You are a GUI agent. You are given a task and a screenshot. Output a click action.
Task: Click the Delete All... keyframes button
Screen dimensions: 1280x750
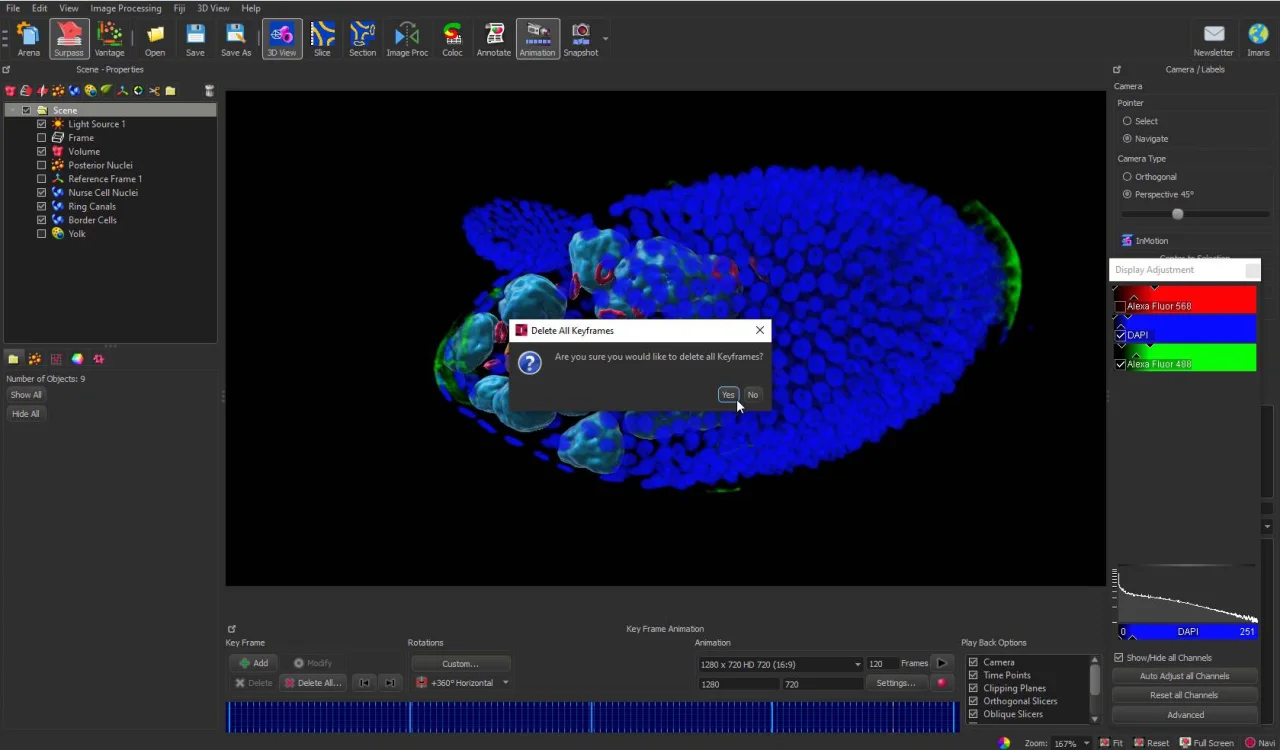[x=312, y=683]
